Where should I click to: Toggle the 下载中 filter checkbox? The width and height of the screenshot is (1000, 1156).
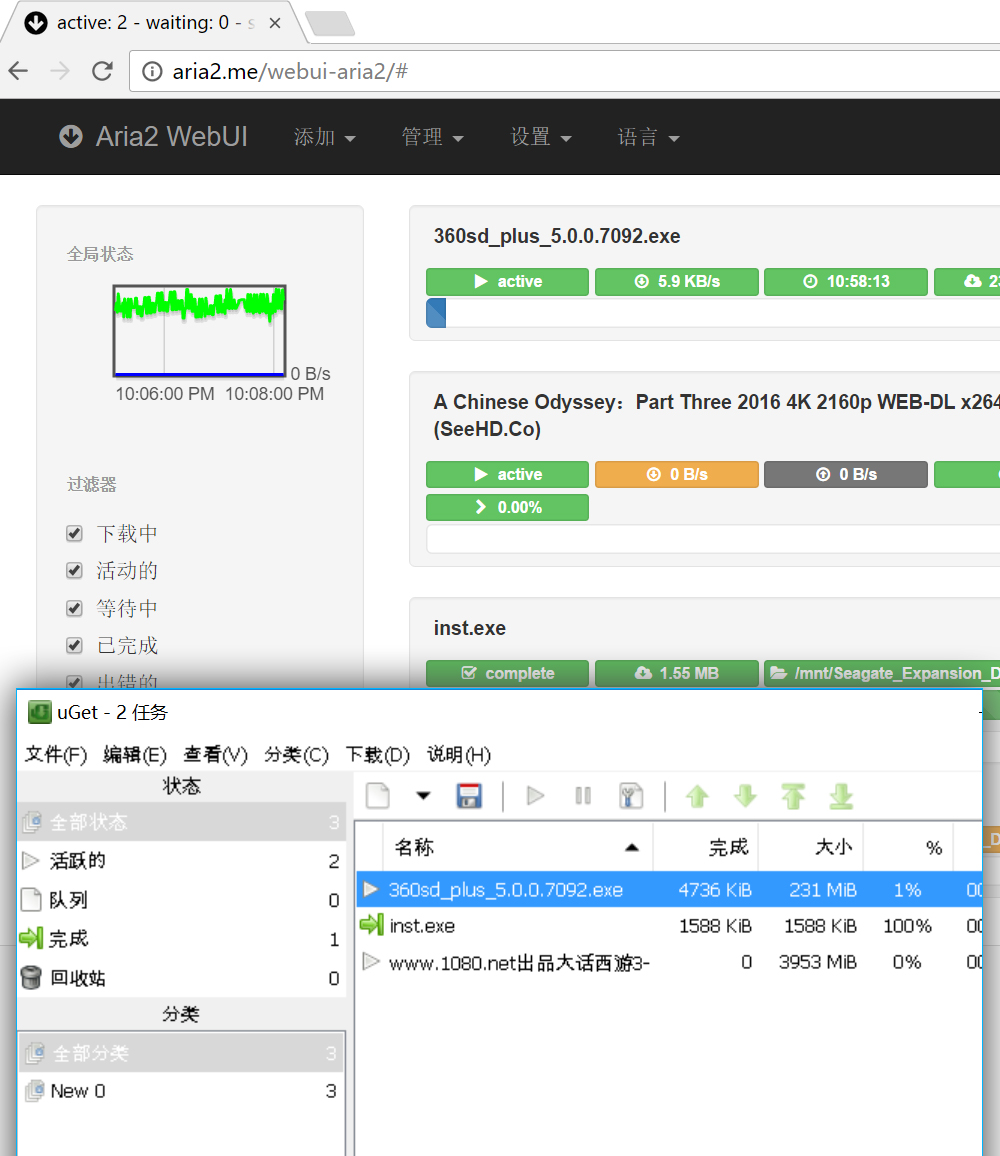point(74,533)
